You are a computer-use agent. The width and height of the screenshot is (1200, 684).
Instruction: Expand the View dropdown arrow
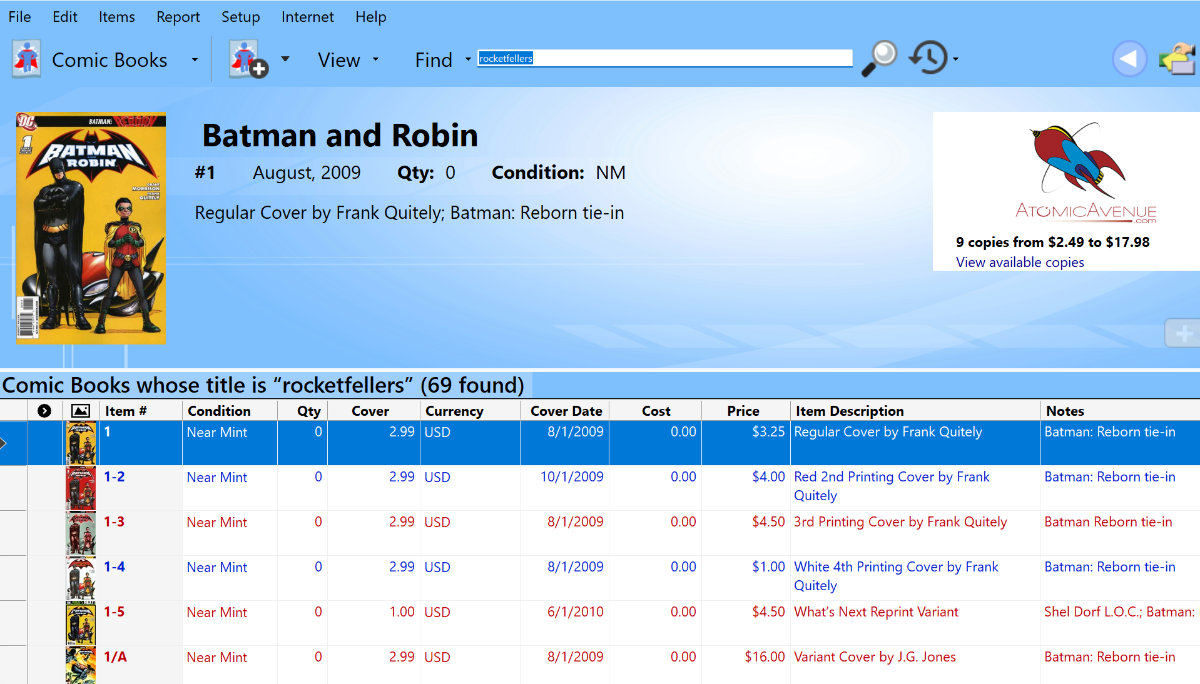pos(376,60)
